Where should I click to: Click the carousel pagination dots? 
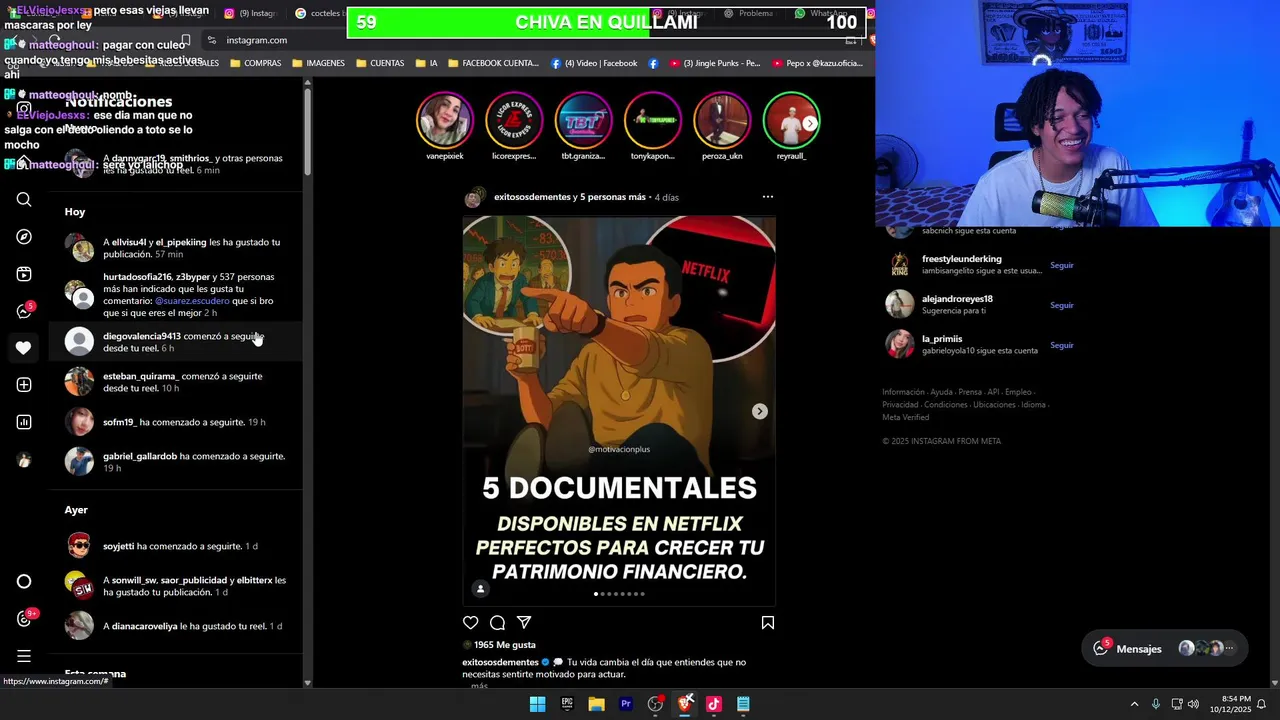(619, 594)
